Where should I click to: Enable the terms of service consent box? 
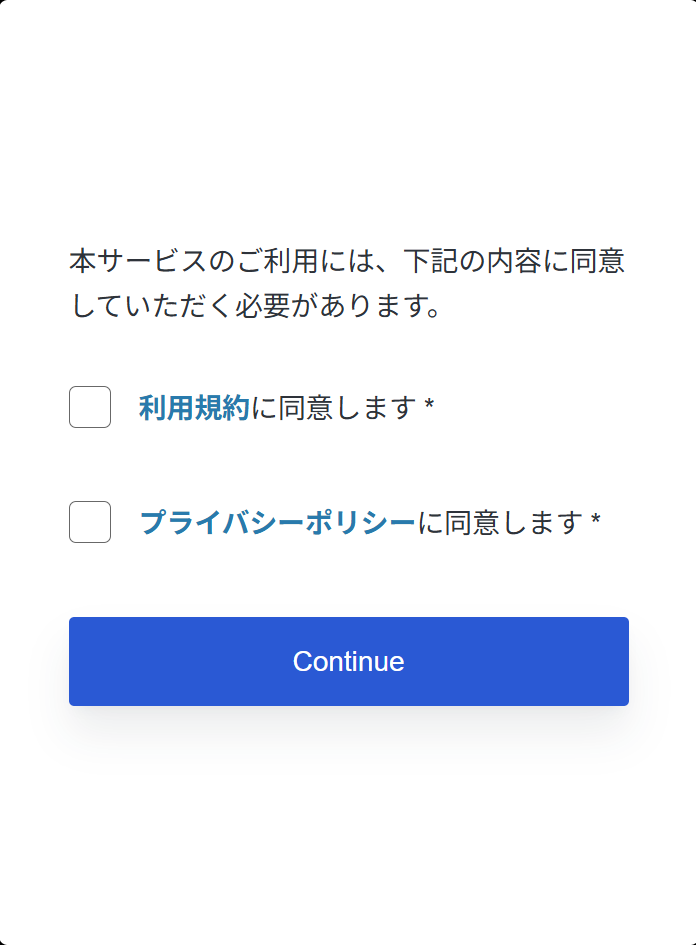89,407
